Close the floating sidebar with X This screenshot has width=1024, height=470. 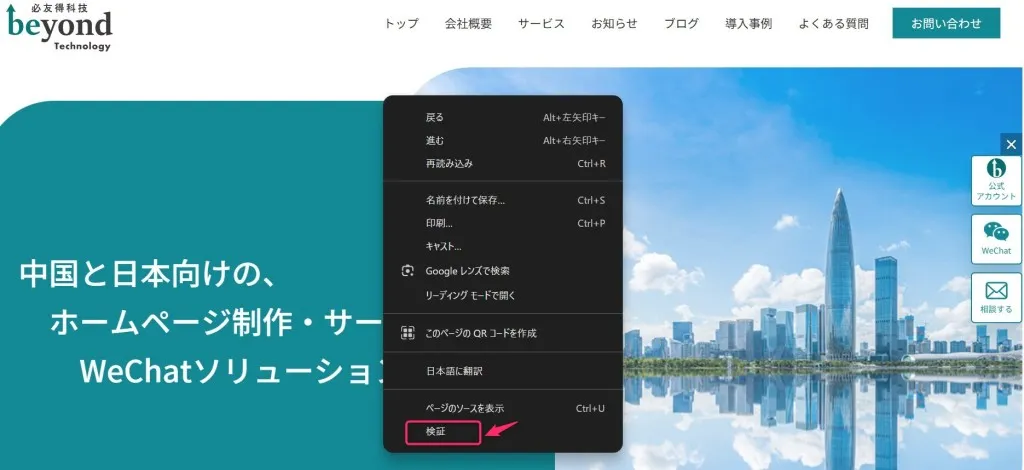1011,145
